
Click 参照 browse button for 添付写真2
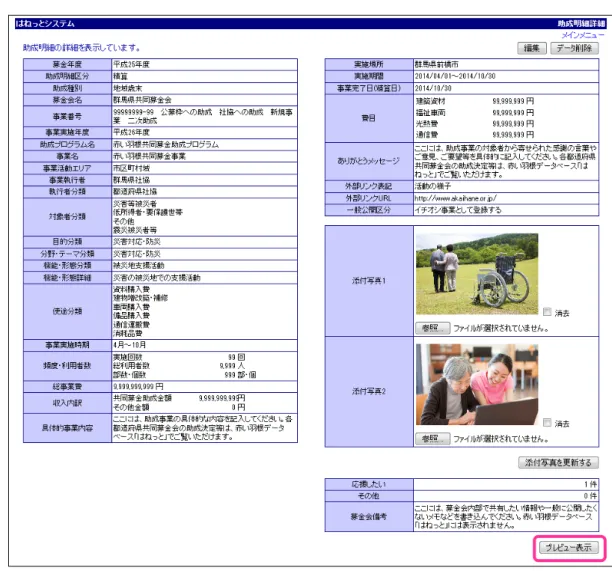click(x=432, y=439)
